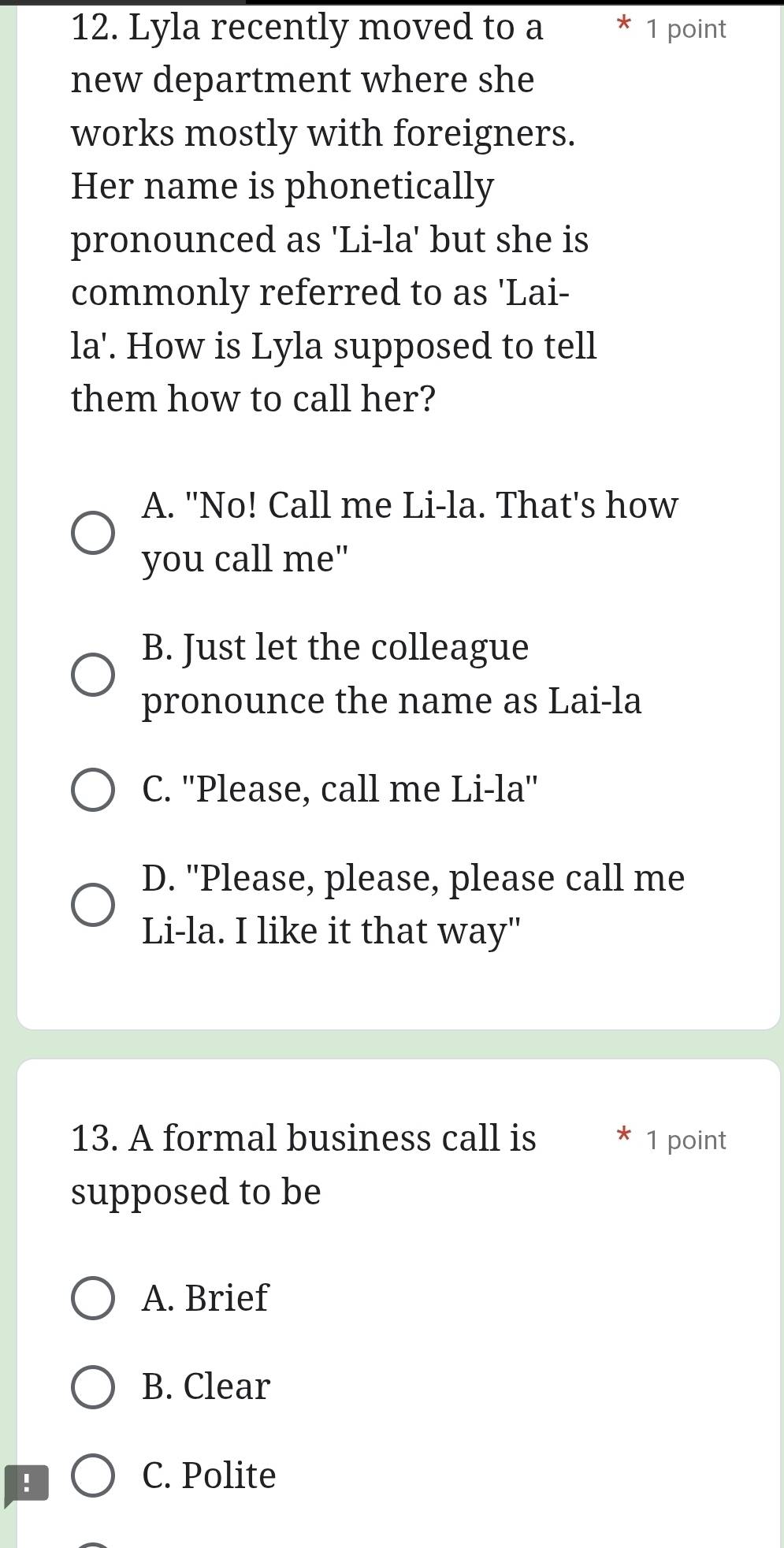The width and height of the screenshot is (784, 1548).
Task: Select 'C. Polite' for question 13
Action: (x=93, y=1475)
